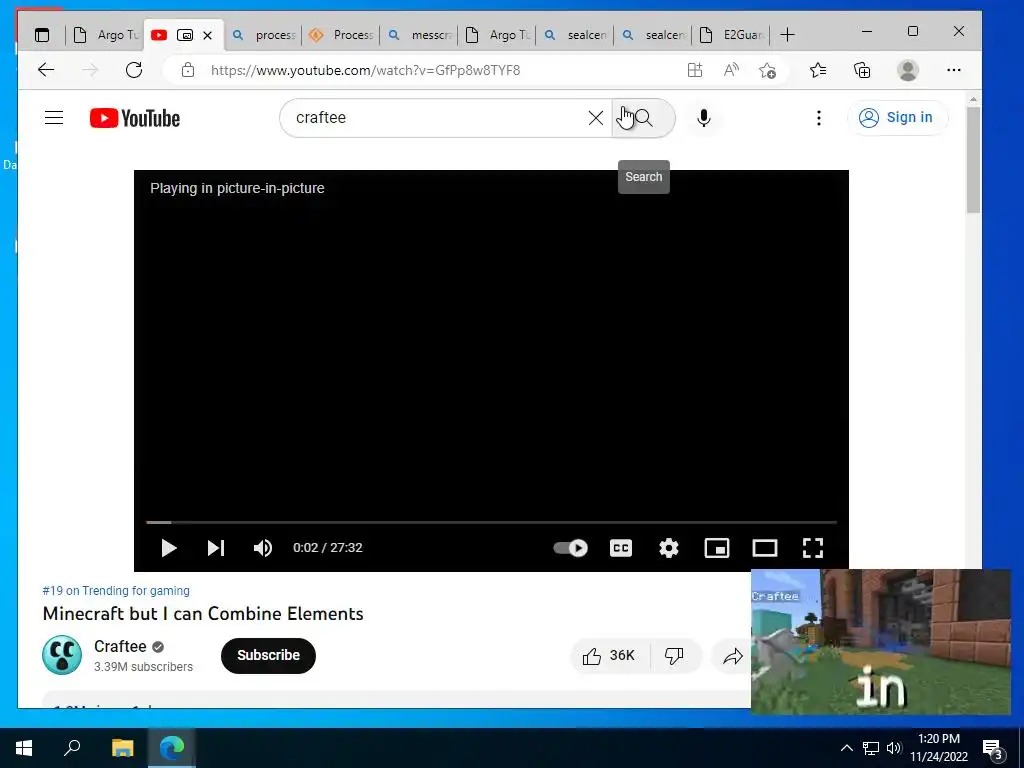Click the URL address bar
This screenshot has width=1024, height=768.
366,70
